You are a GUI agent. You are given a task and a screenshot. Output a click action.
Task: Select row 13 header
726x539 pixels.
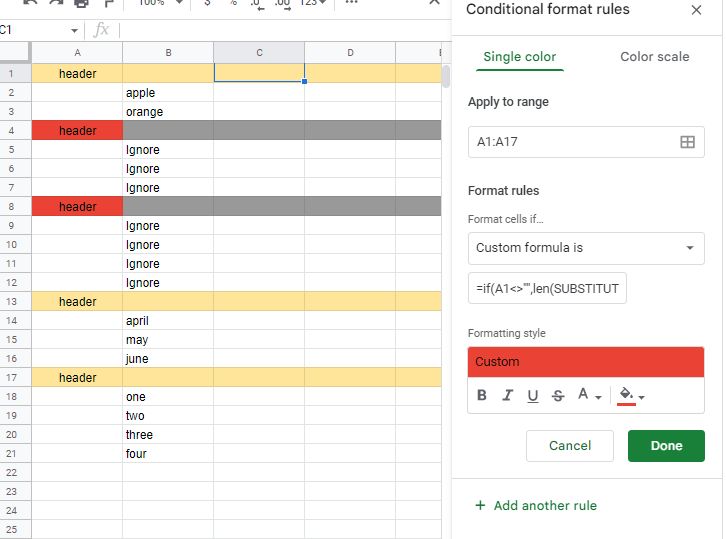(x=15, y=301)
